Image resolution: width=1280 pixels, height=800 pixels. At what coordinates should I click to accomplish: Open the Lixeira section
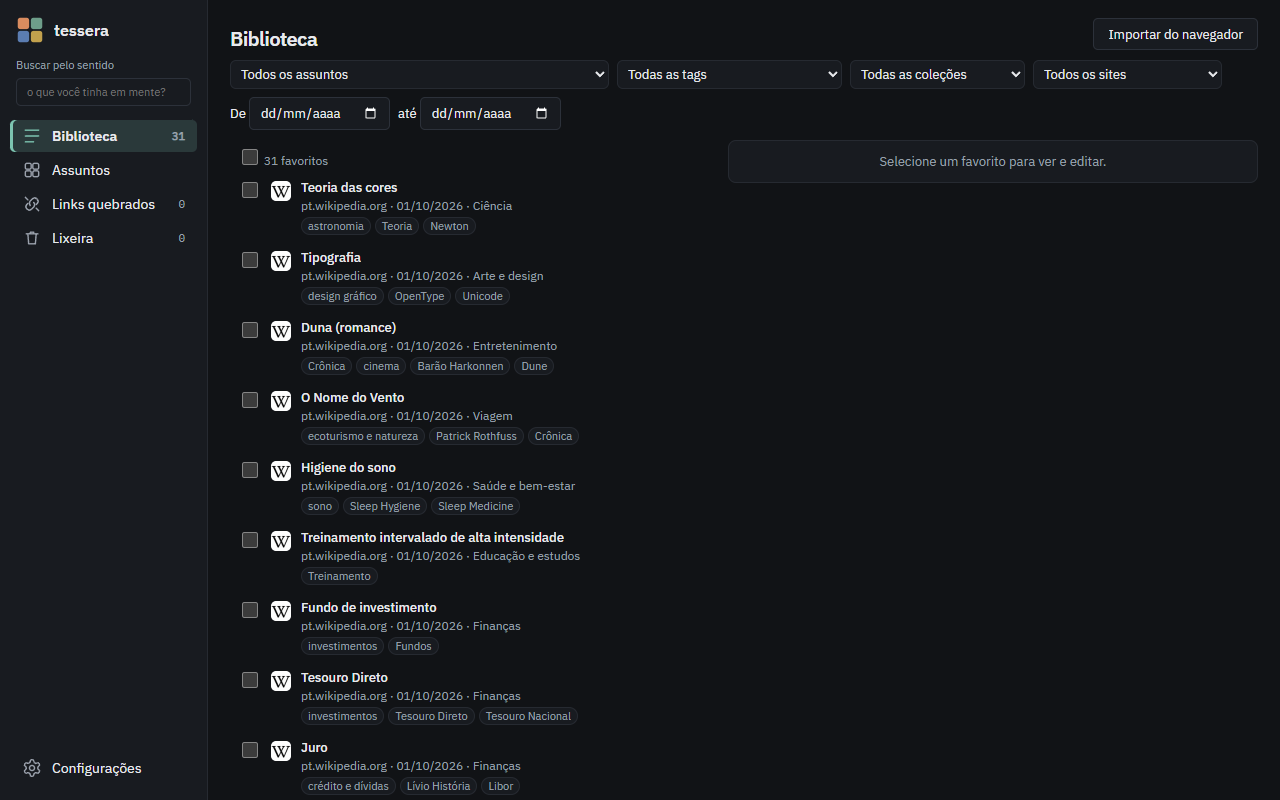coord(104,238)
